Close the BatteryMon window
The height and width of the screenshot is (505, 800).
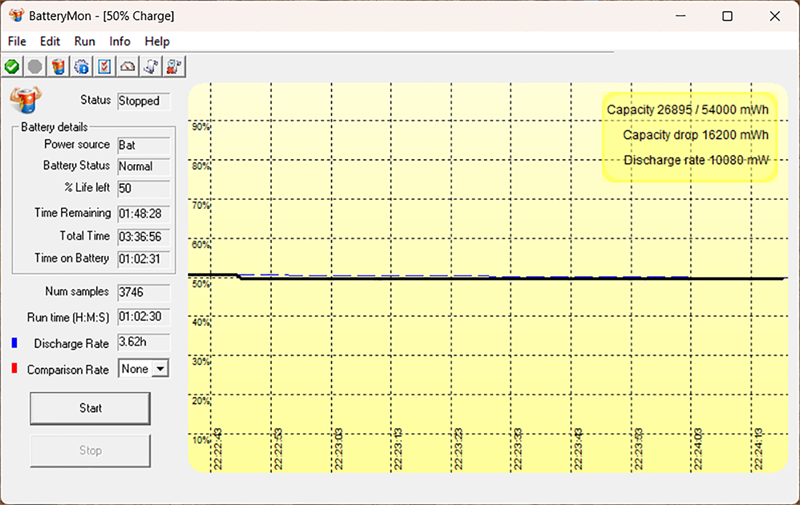pyautogui.click(x=774, y=16)
